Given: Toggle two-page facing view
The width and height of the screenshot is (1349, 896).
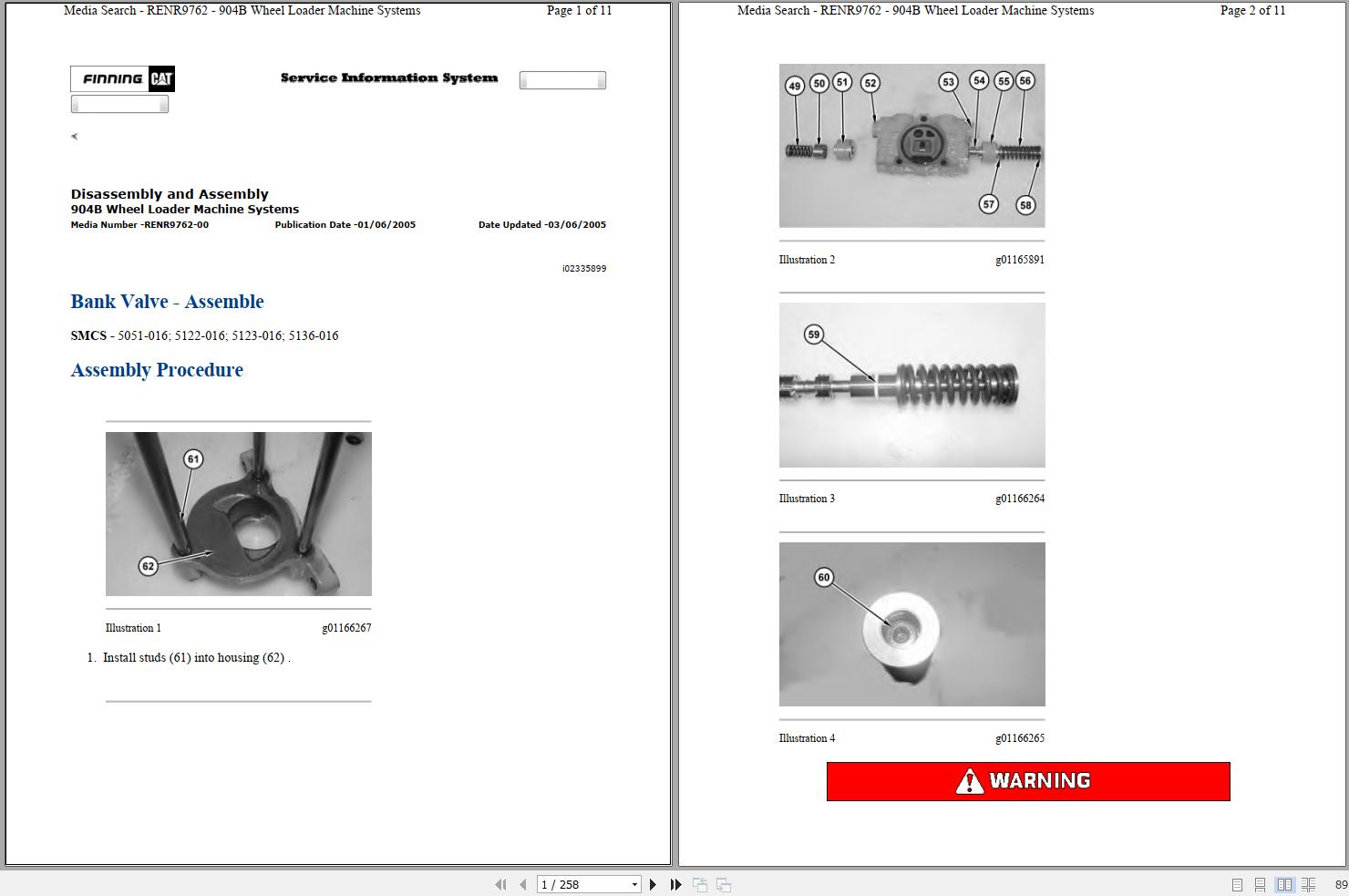Looking at the screenshot, I should tap(1284, 884).
